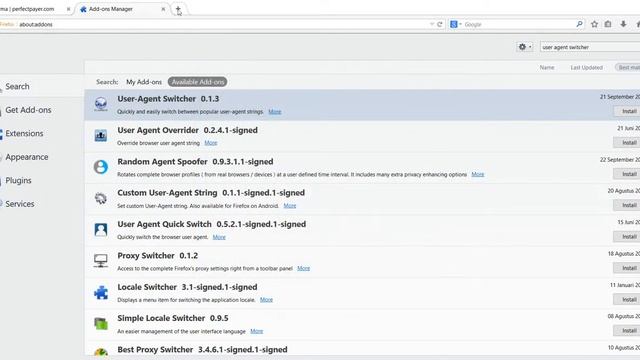
Task: Click the Proxy Switcher monitor icon
Action: (x=101, y=260)
